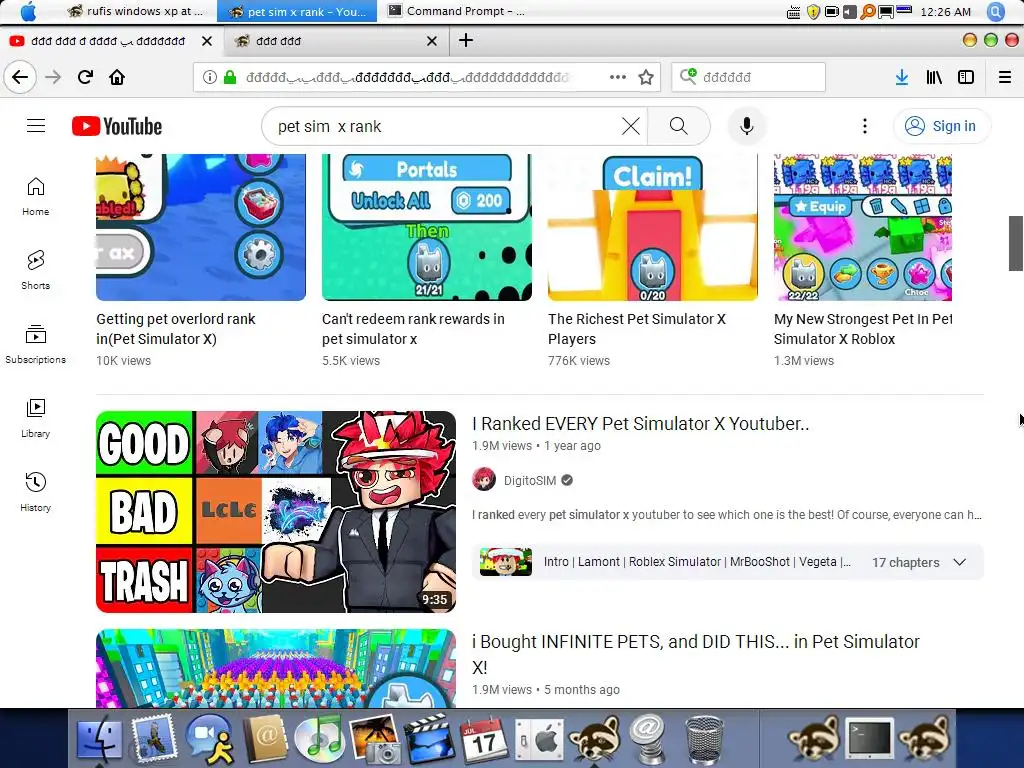Open the Firefox application hamburger menu
The height and width of the screenshot is (768, 1024).
point(1005,77)
